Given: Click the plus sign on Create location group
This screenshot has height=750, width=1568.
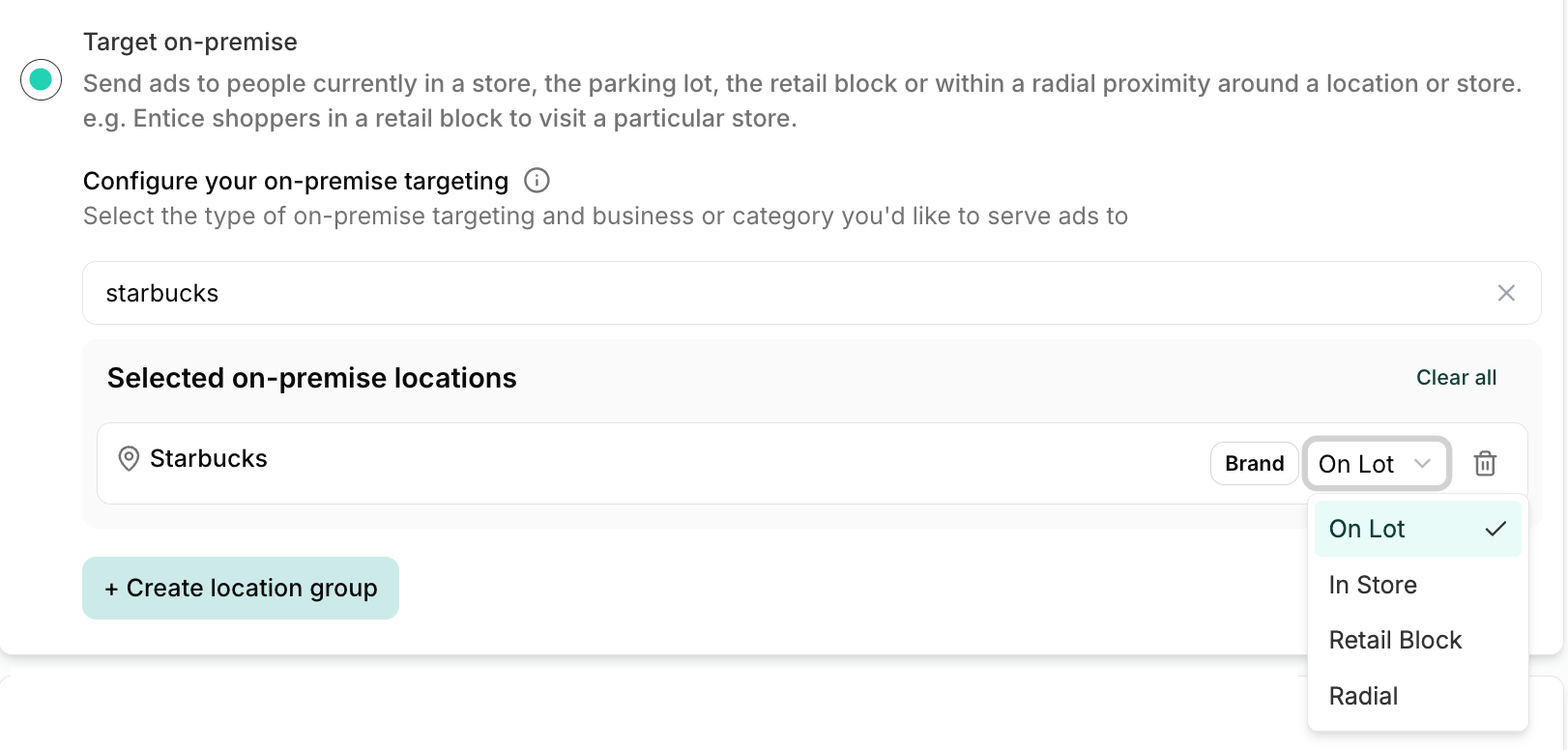Looking at the screenshot, I should [111, 589].
